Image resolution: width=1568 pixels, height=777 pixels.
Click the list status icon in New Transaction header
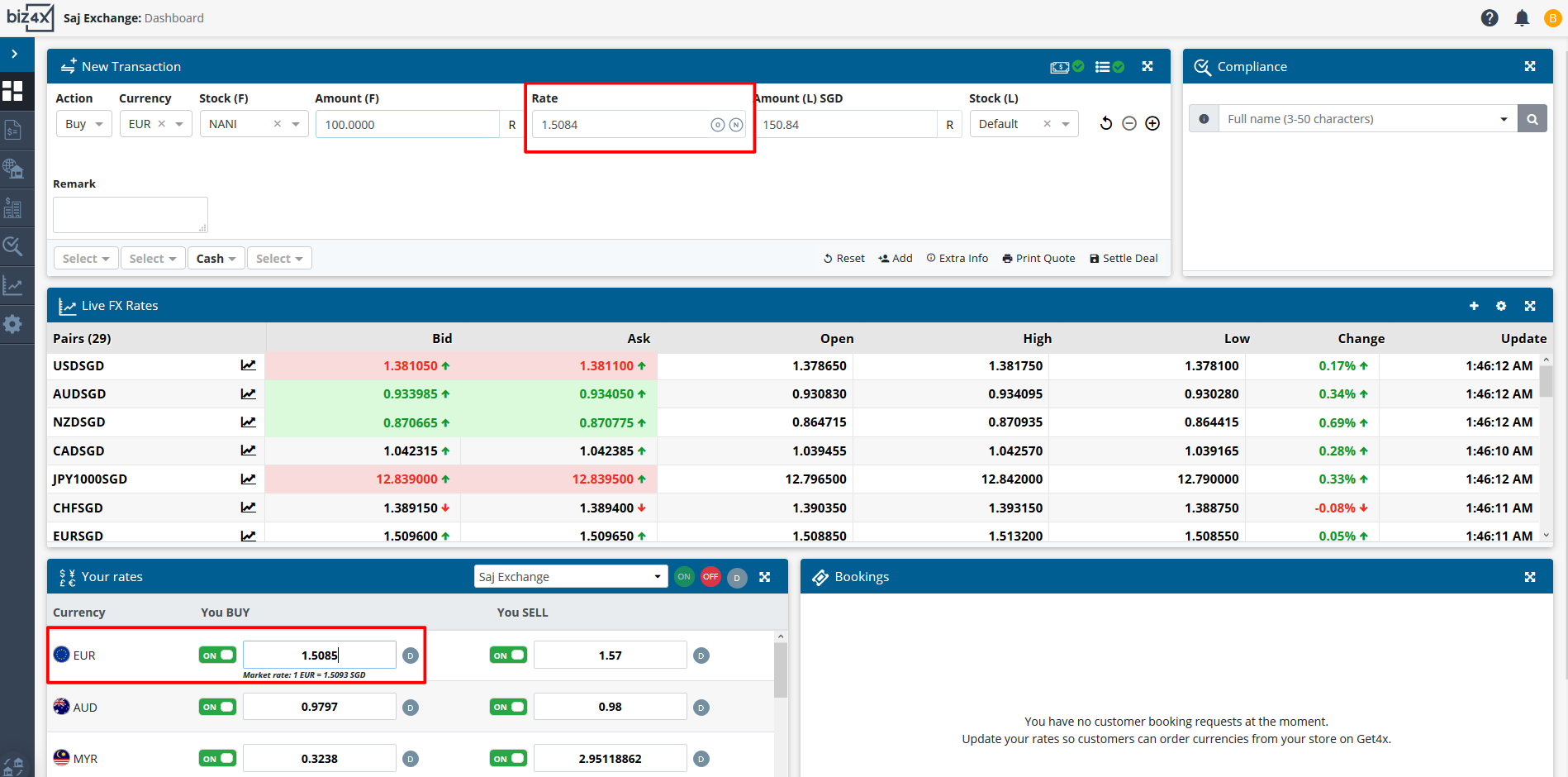tap(1109, 67)
